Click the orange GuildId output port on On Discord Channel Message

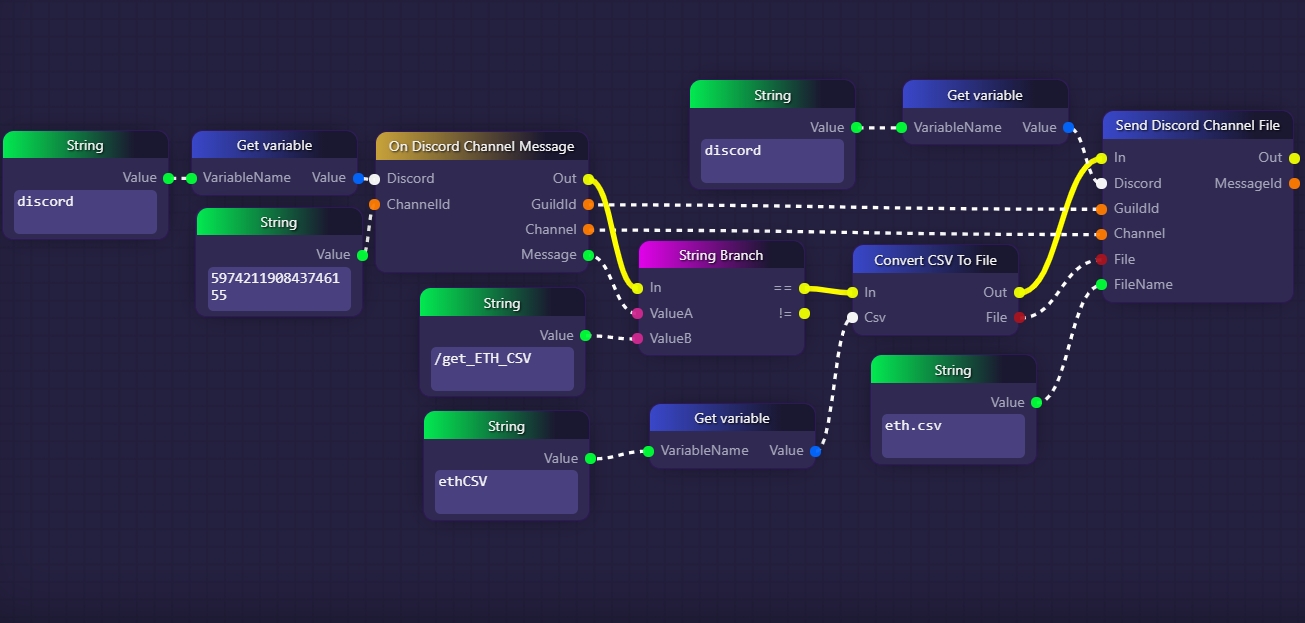(x=588, y=204)
